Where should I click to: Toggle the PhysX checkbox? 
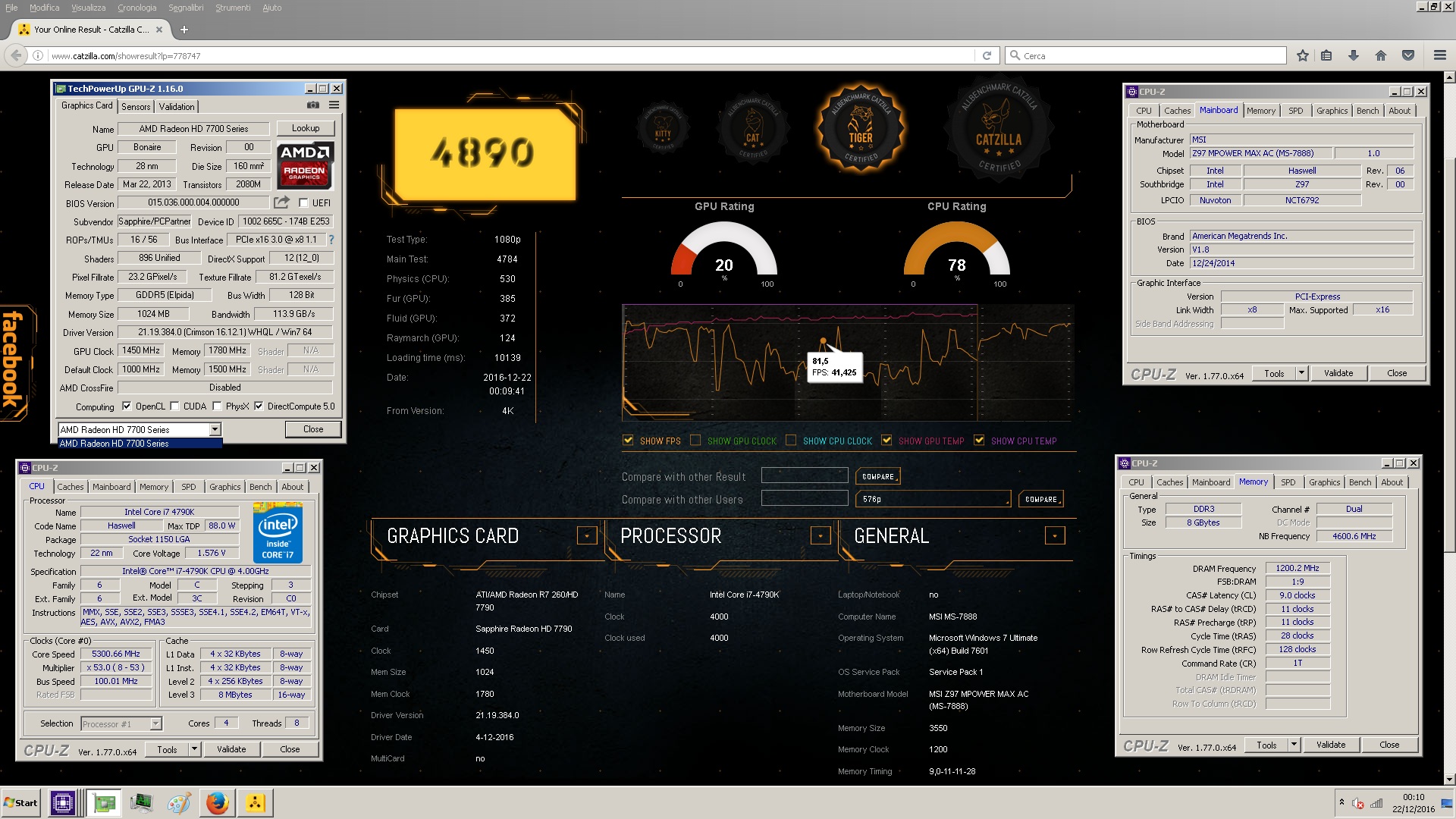[218, 406]
